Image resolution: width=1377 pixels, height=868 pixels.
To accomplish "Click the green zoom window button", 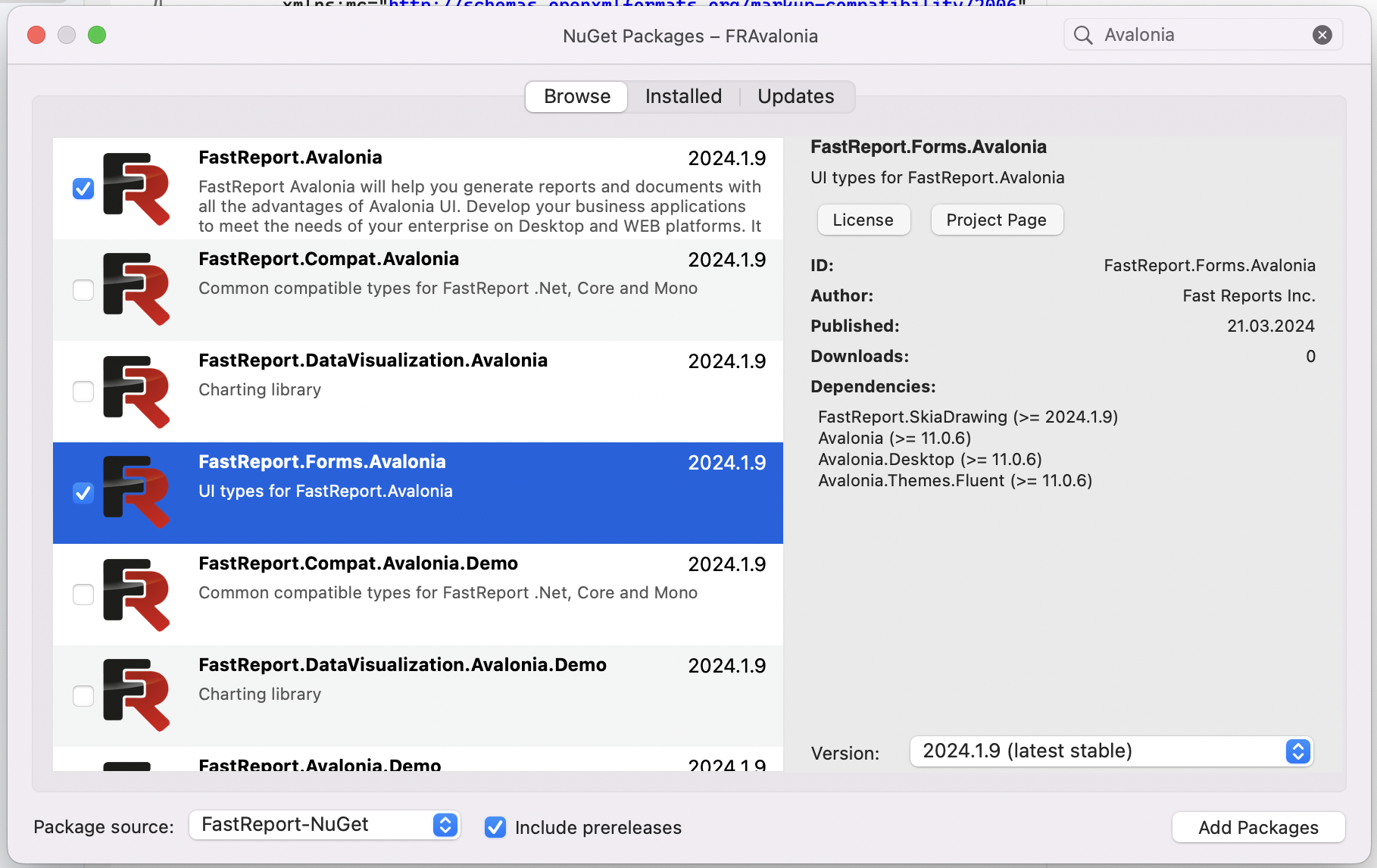I will [x=97, y=35].
